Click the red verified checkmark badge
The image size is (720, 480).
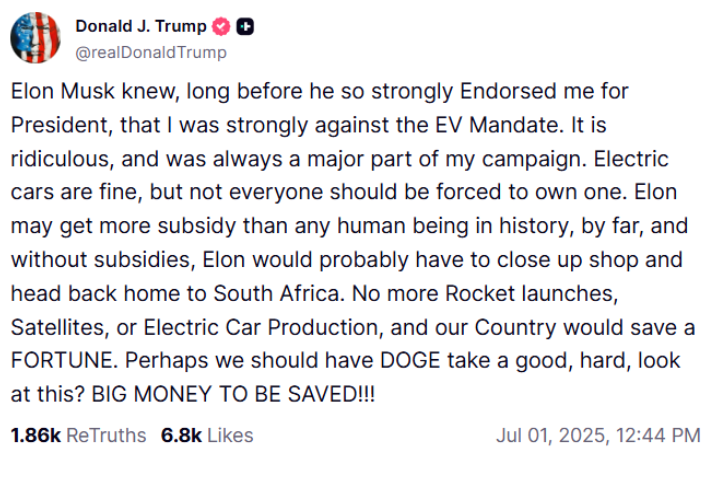(221, 27)
